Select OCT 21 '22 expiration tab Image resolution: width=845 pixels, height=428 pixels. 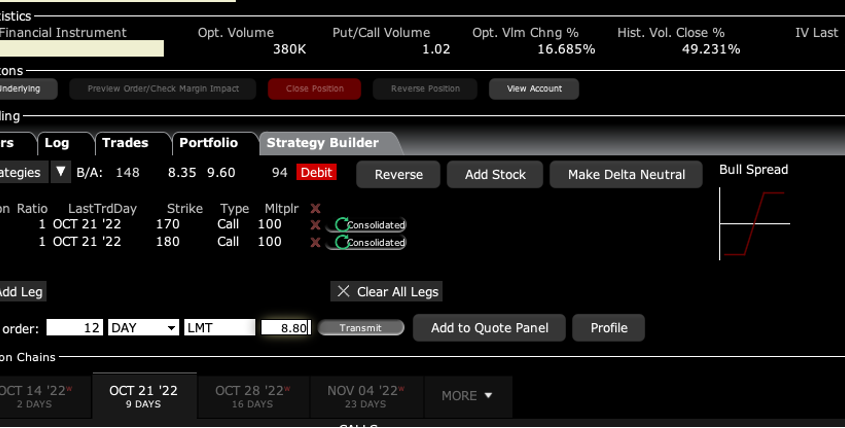click(143, 396)
